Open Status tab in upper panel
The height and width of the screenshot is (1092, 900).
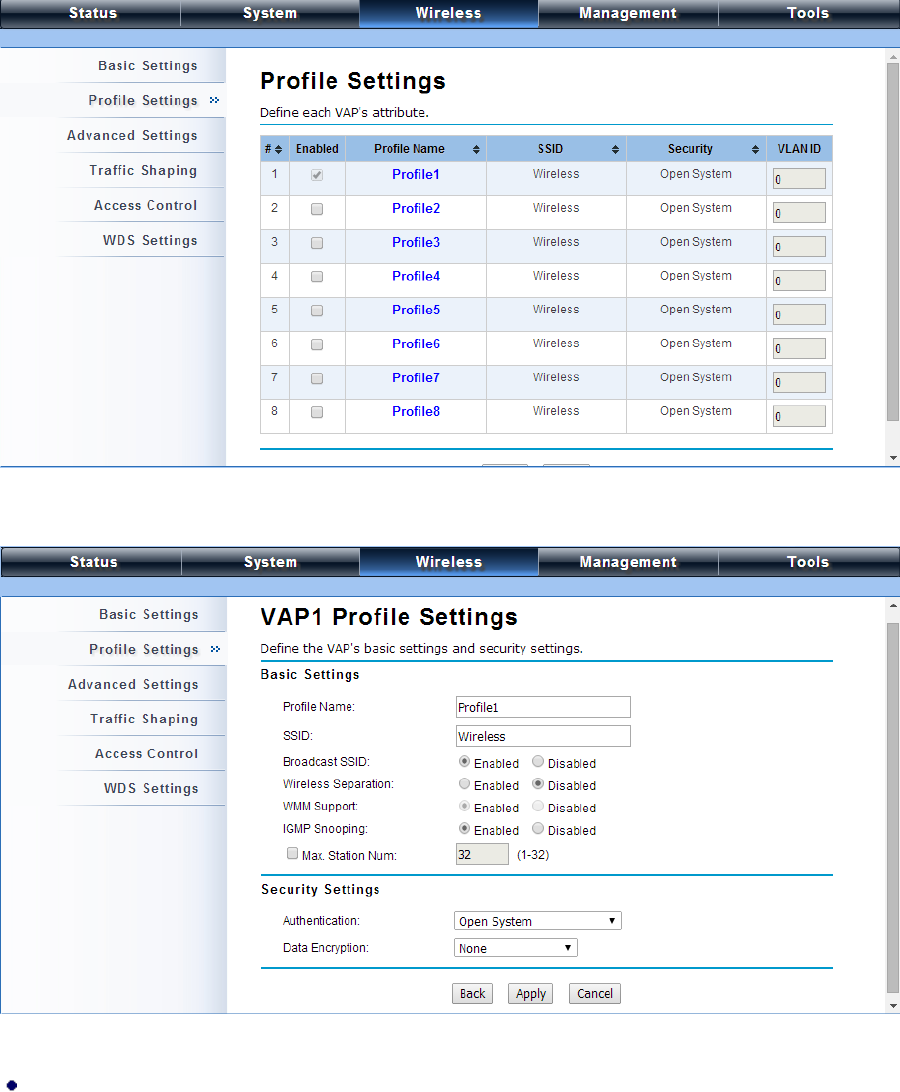(93, 13)
